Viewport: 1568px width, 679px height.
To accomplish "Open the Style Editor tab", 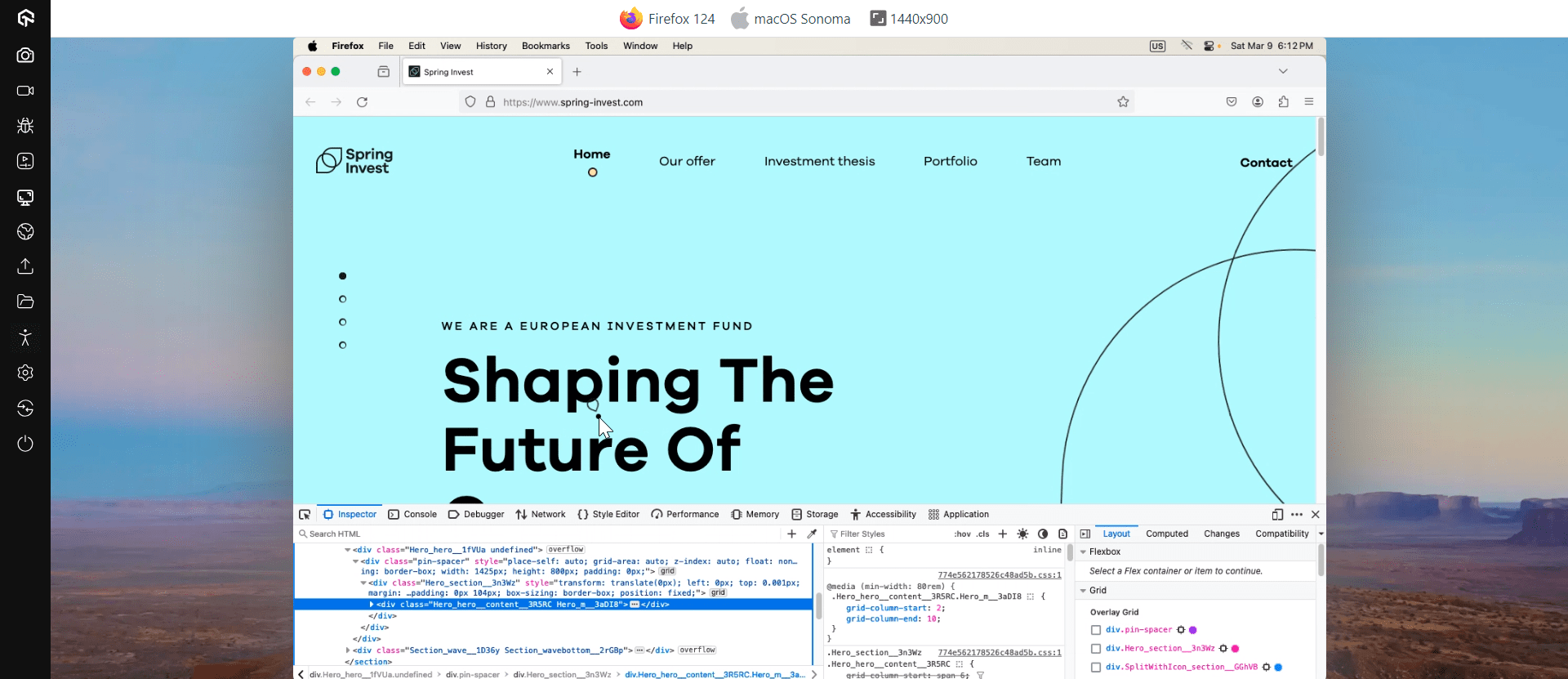I will 608,515.
